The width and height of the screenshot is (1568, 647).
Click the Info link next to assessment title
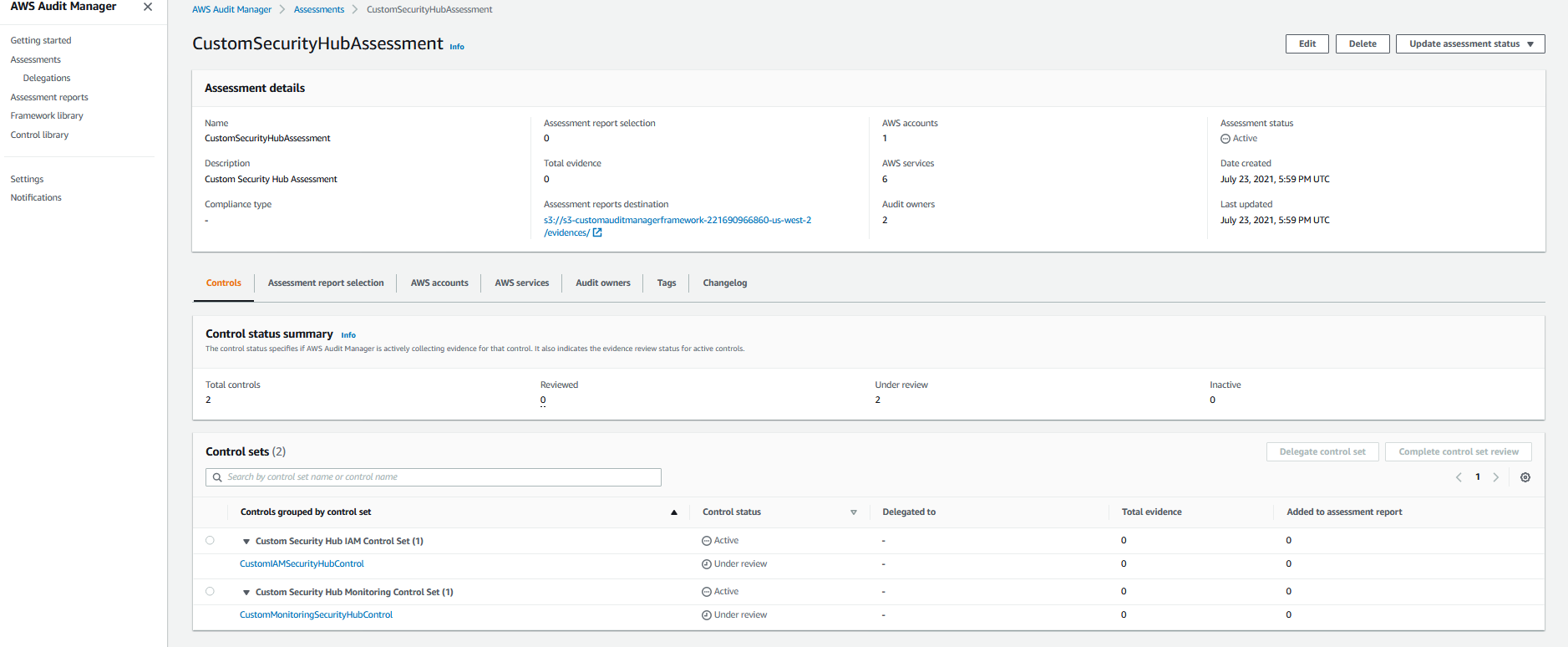click(457, 47)
